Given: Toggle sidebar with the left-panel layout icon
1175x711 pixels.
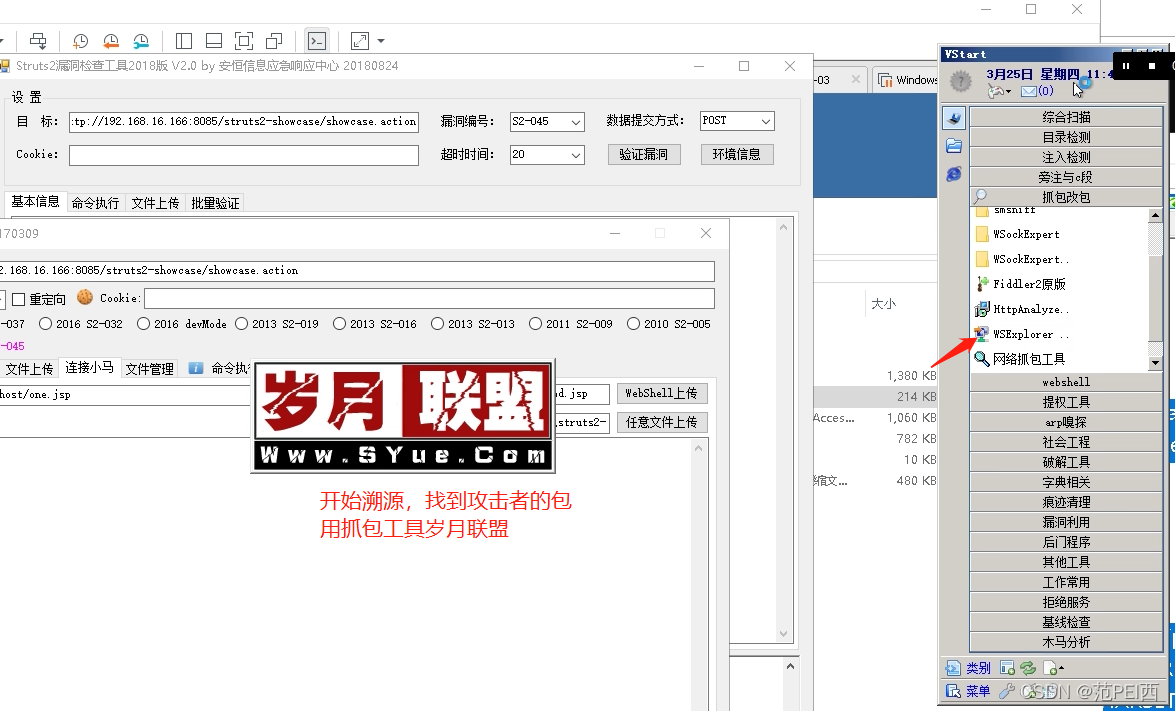Looking at the screenshot, I should click(x=184, y=40).
